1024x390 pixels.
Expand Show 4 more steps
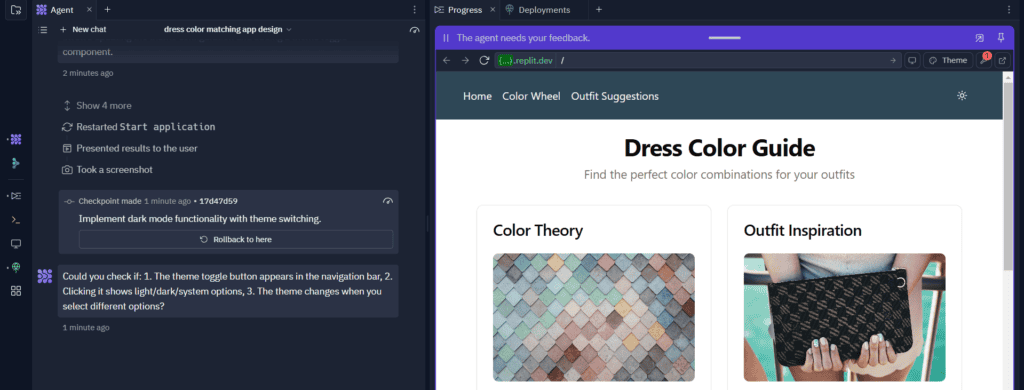pyautogui.click(x=97, y=106)
